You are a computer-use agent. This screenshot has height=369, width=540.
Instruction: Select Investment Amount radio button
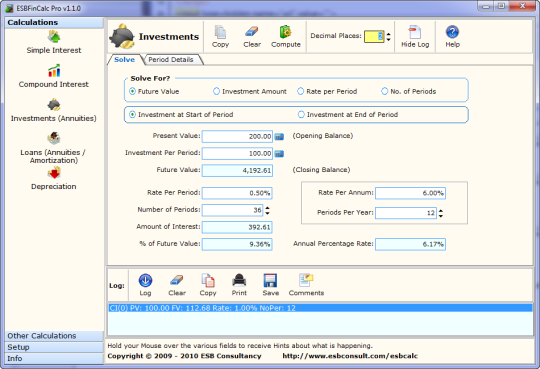tap(216, 92)
